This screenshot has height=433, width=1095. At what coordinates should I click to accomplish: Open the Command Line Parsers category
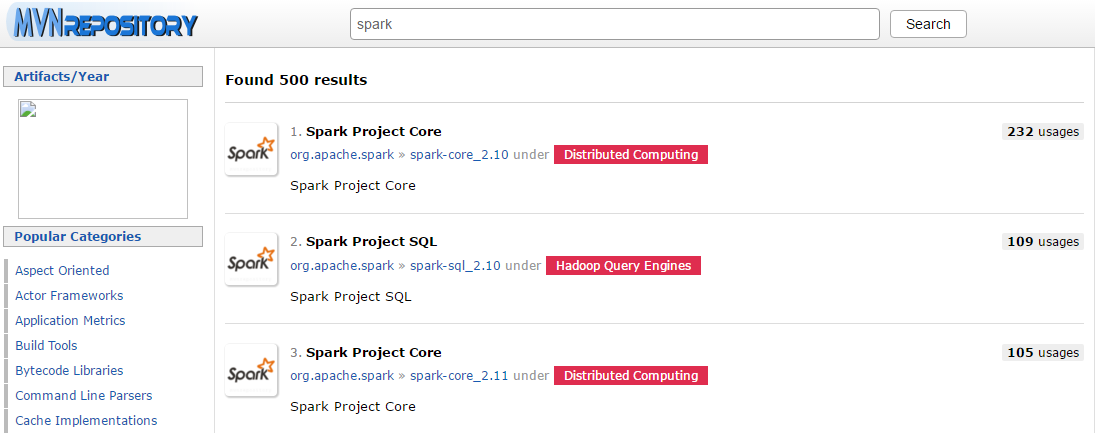pos(84,395)
